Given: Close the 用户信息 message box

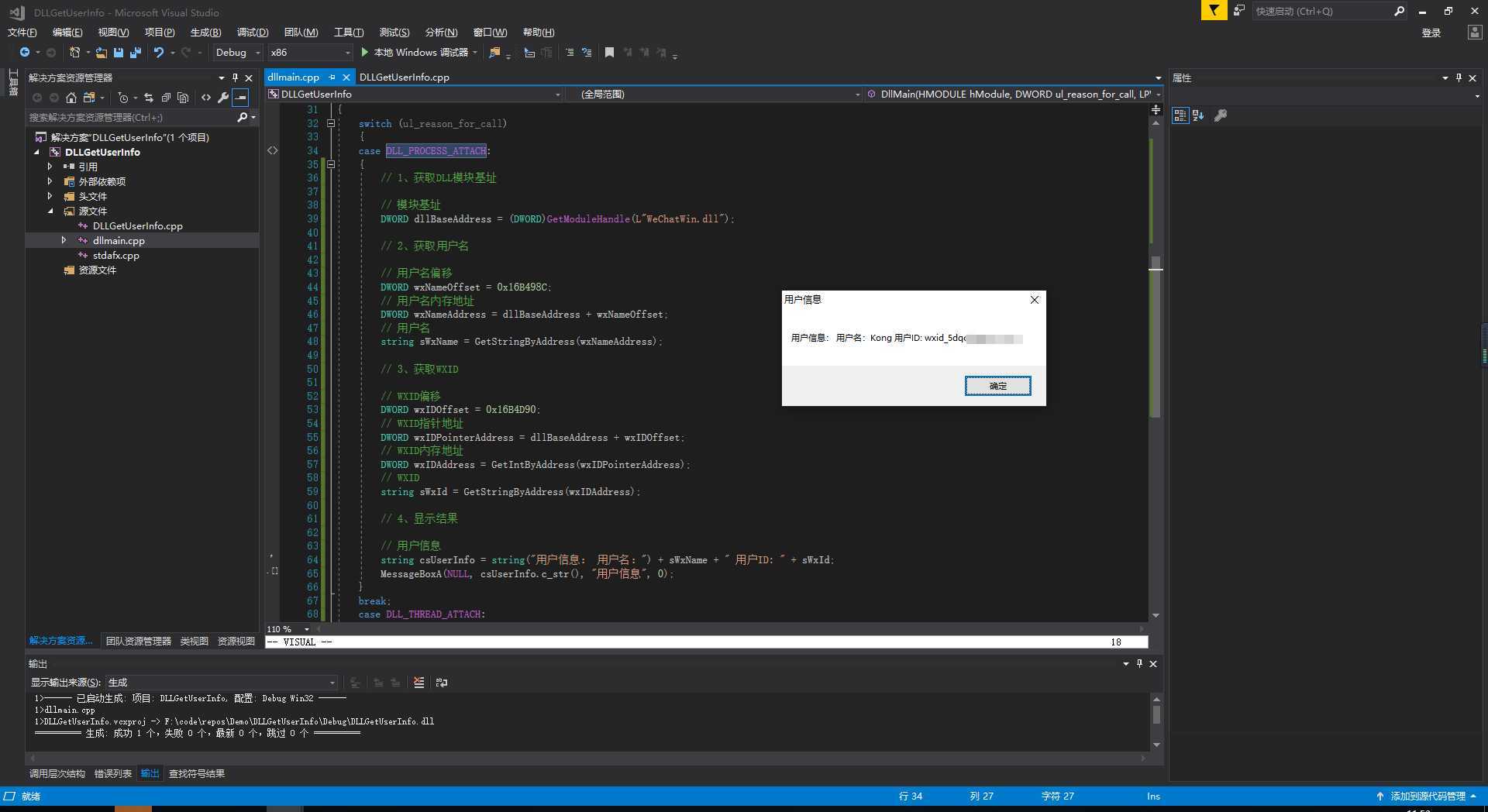Looking at the screenshot, I should (x=1034, y=300).
